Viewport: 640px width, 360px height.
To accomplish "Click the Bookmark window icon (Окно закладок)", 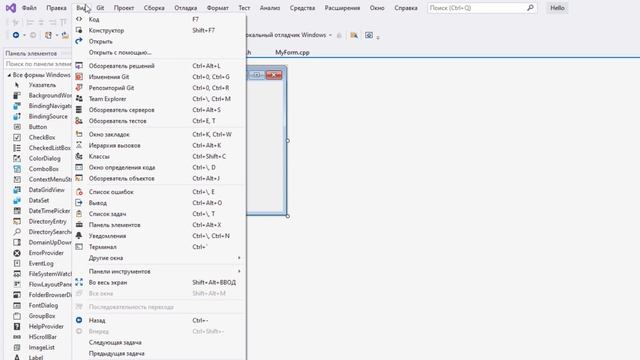I will pos(79,134).
